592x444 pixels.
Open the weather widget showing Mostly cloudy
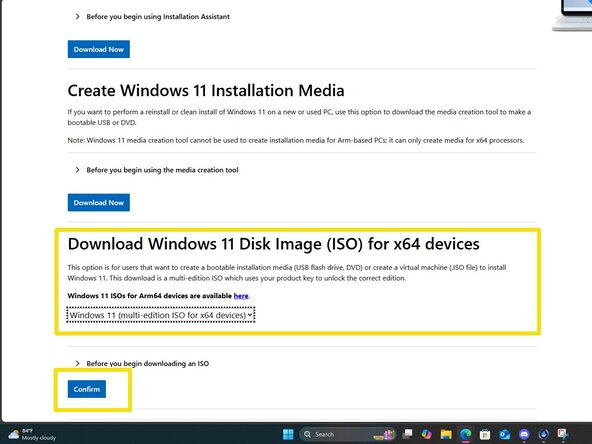click(32, 434)
